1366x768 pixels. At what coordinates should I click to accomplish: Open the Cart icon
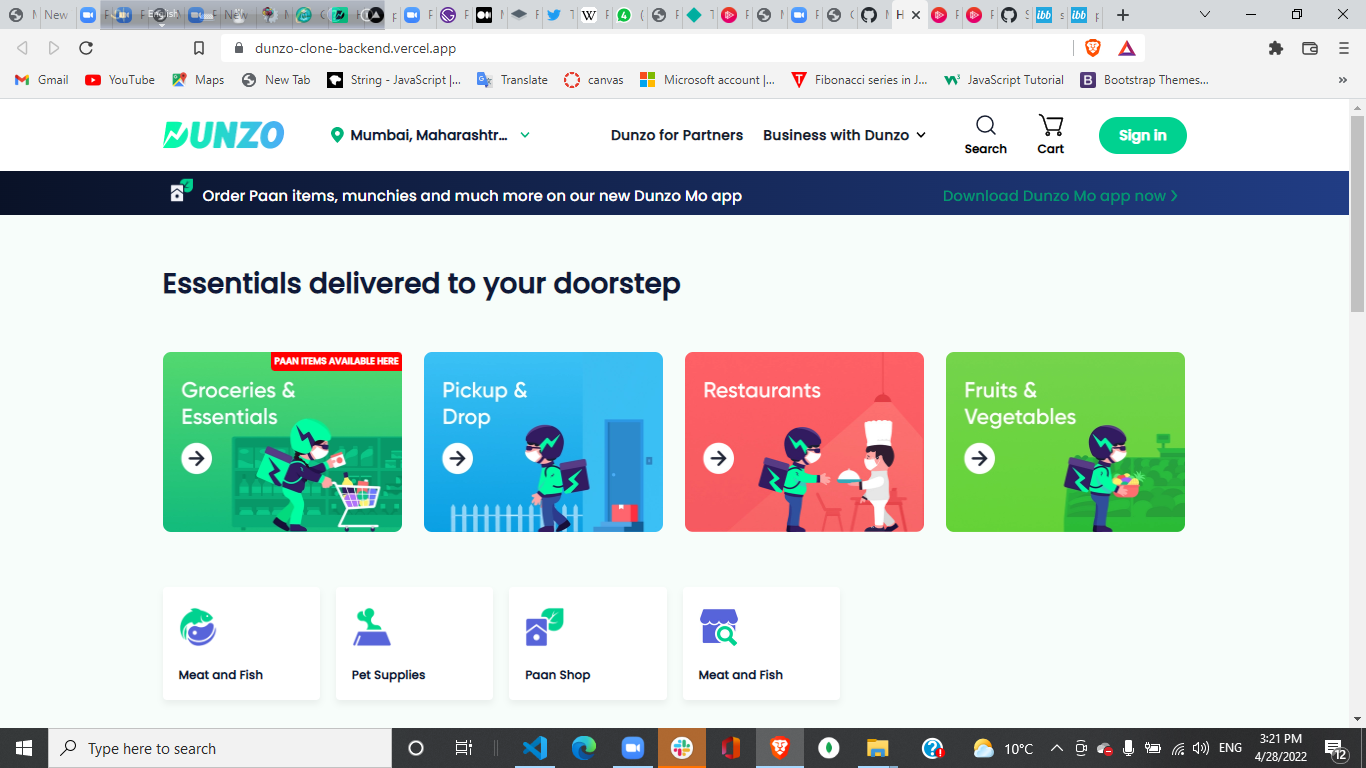tap(1050, 125)
